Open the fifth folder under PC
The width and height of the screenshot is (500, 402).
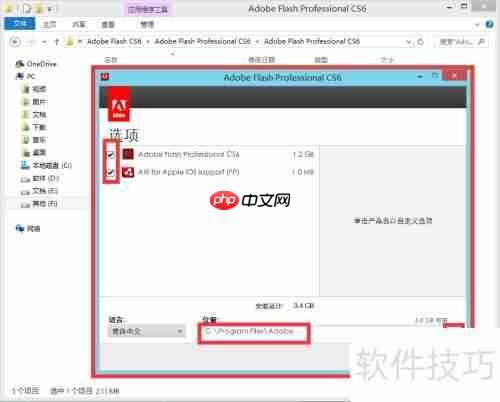tap(34, 140)
